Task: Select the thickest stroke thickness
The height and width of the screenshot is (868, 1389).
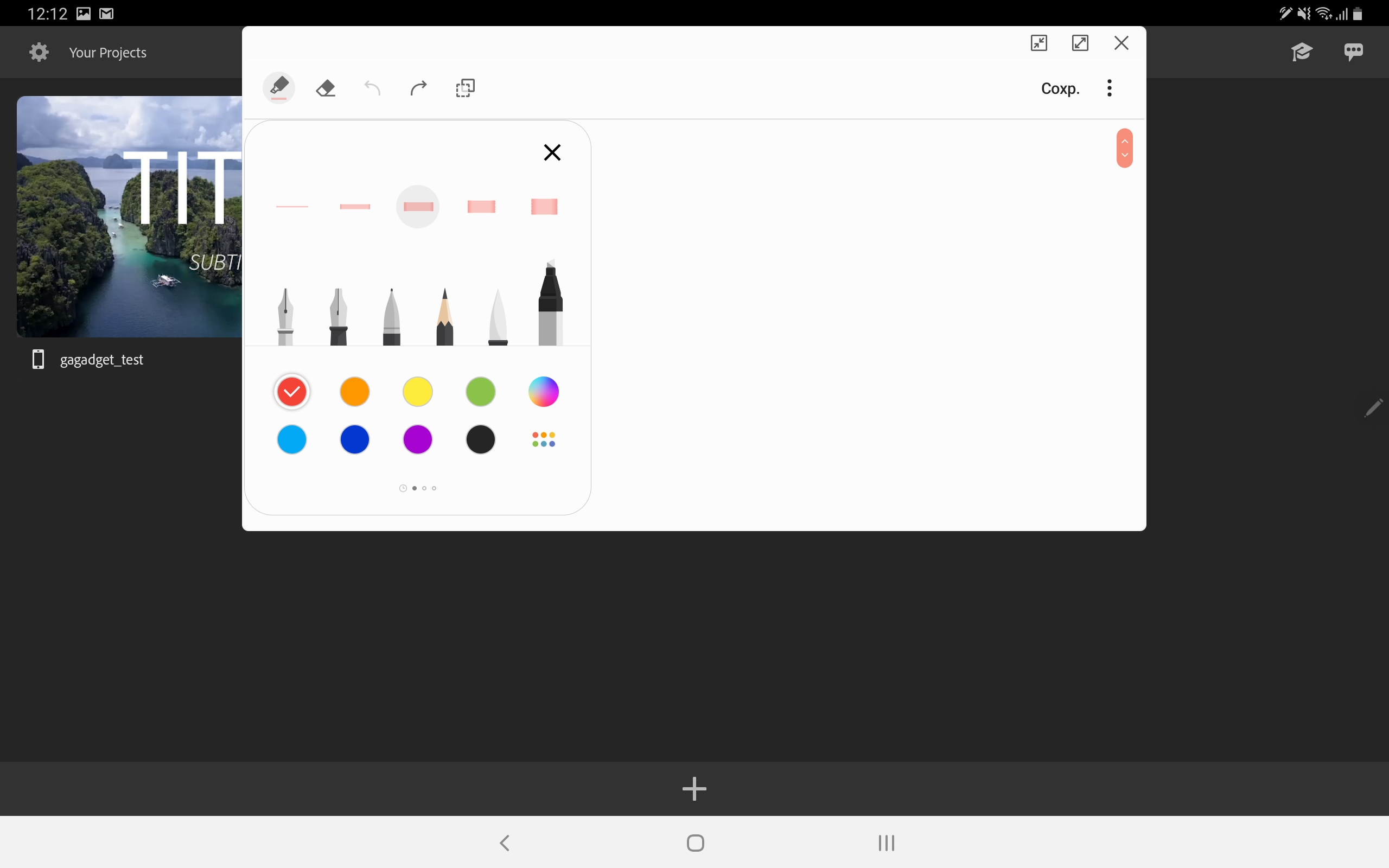Action: point(544,207)
